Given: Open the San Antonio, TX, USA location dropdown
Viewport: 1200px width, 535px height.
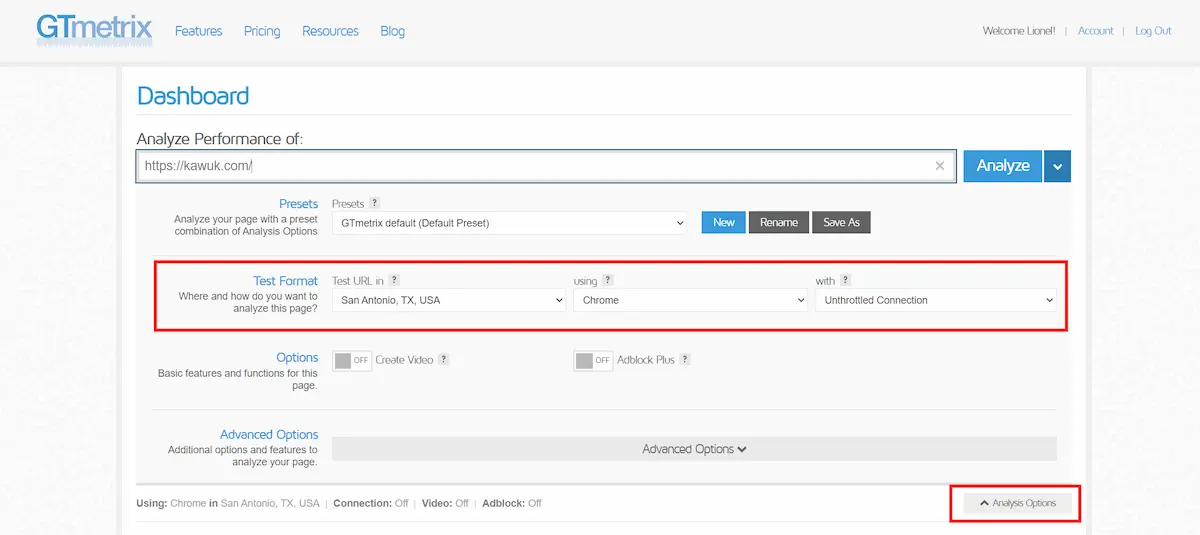Looking at the screenshot, I should [449, 300].
